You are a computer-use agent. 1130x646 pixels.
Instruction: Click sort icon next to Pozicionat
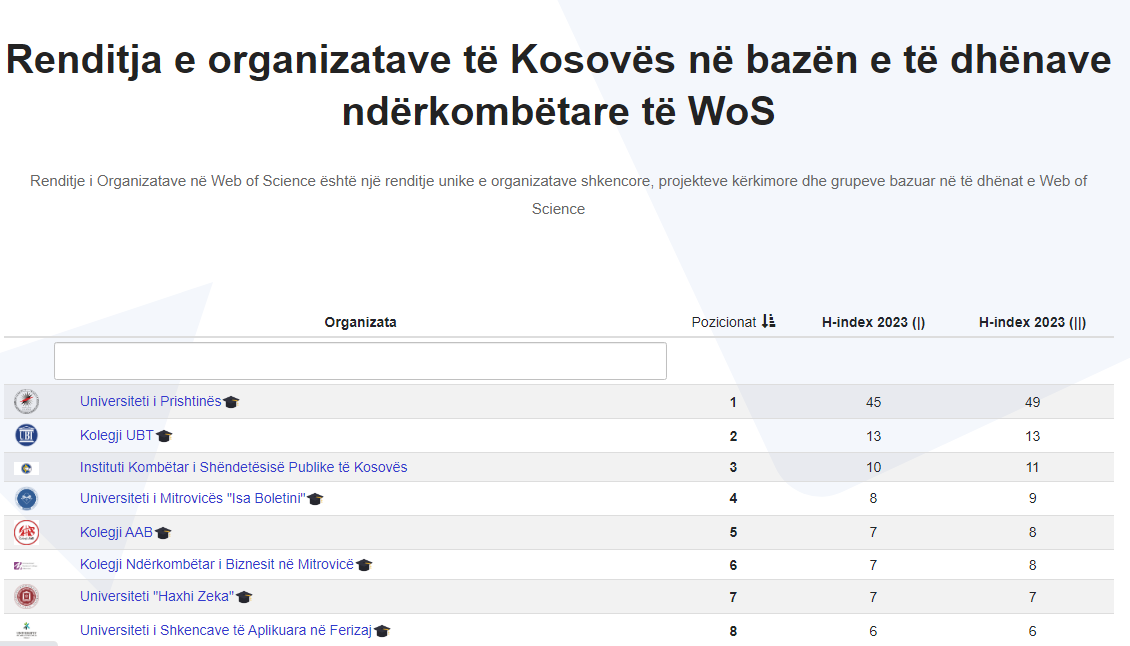click(x=768, y=322)
